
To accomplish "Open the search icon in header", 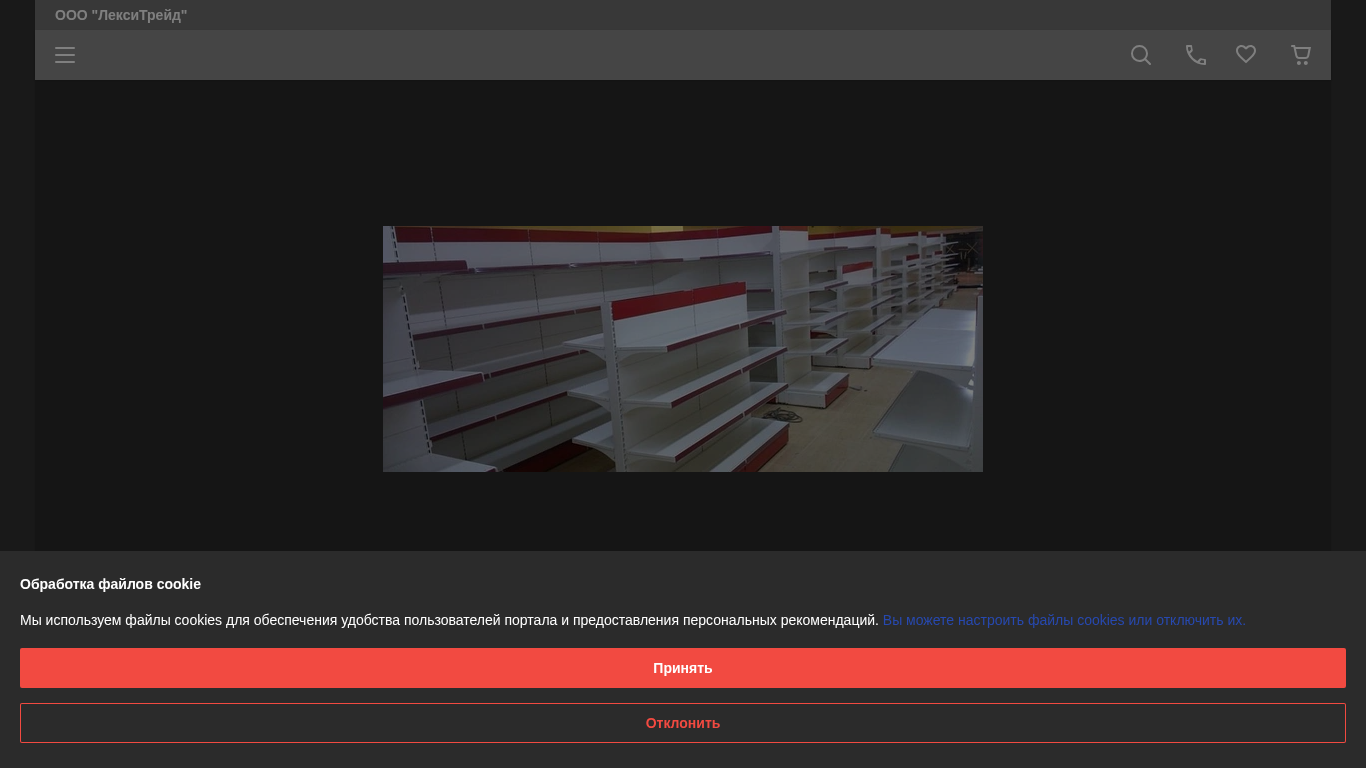I will (1141, 55).
